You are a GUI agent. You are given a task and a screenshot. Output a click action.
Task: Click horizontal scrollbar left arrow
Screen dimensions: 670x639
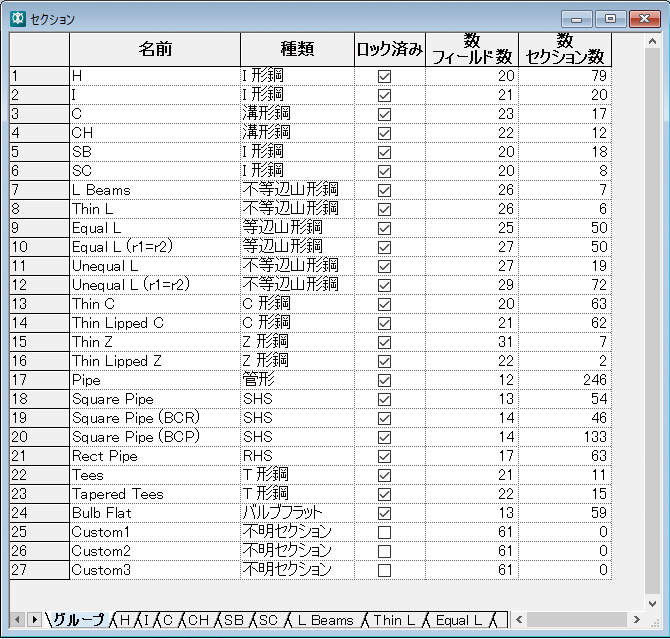click(x=519, y=619)
